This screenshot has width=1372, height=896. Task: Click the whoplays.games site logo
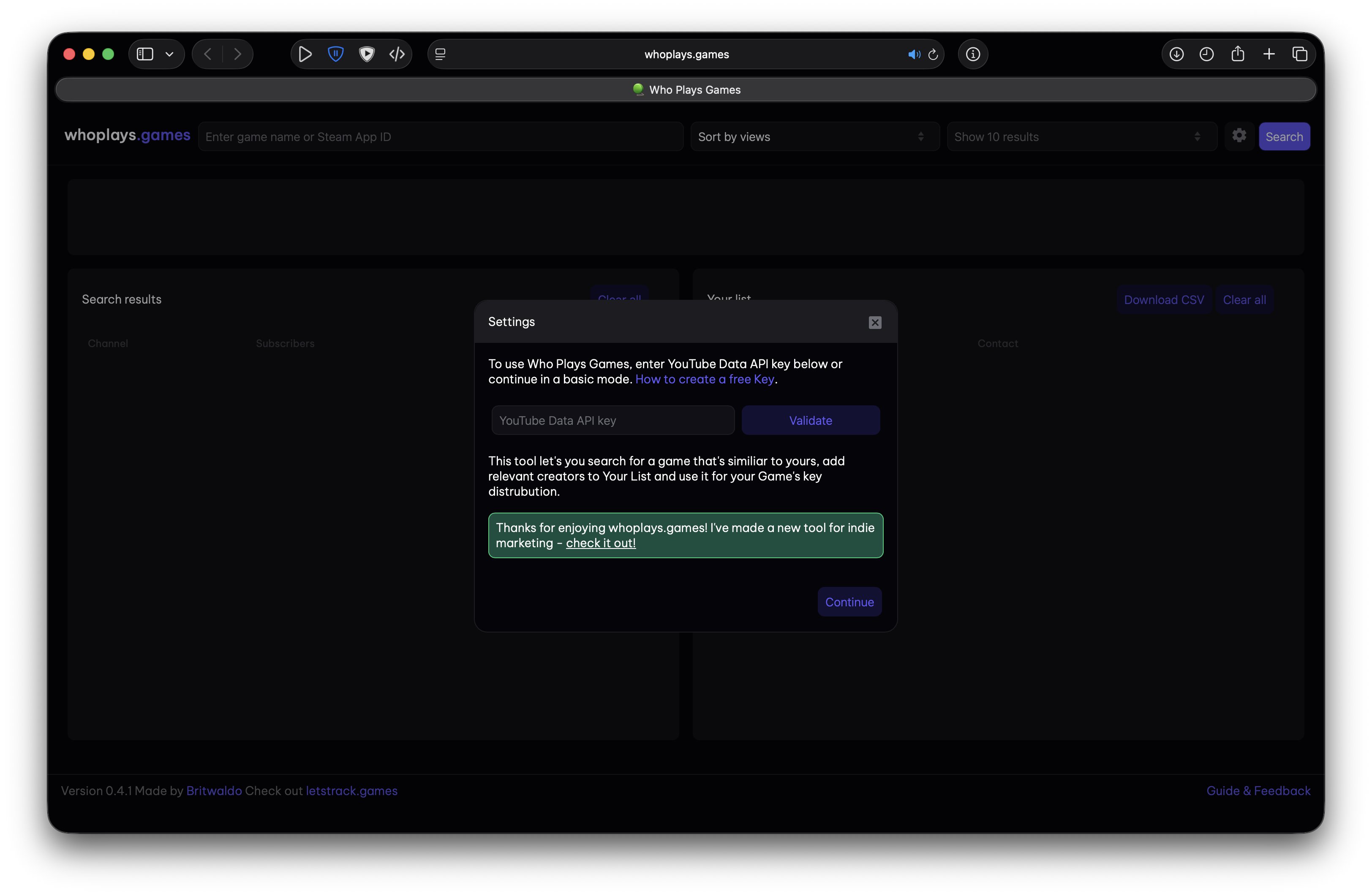coord(128,136)
